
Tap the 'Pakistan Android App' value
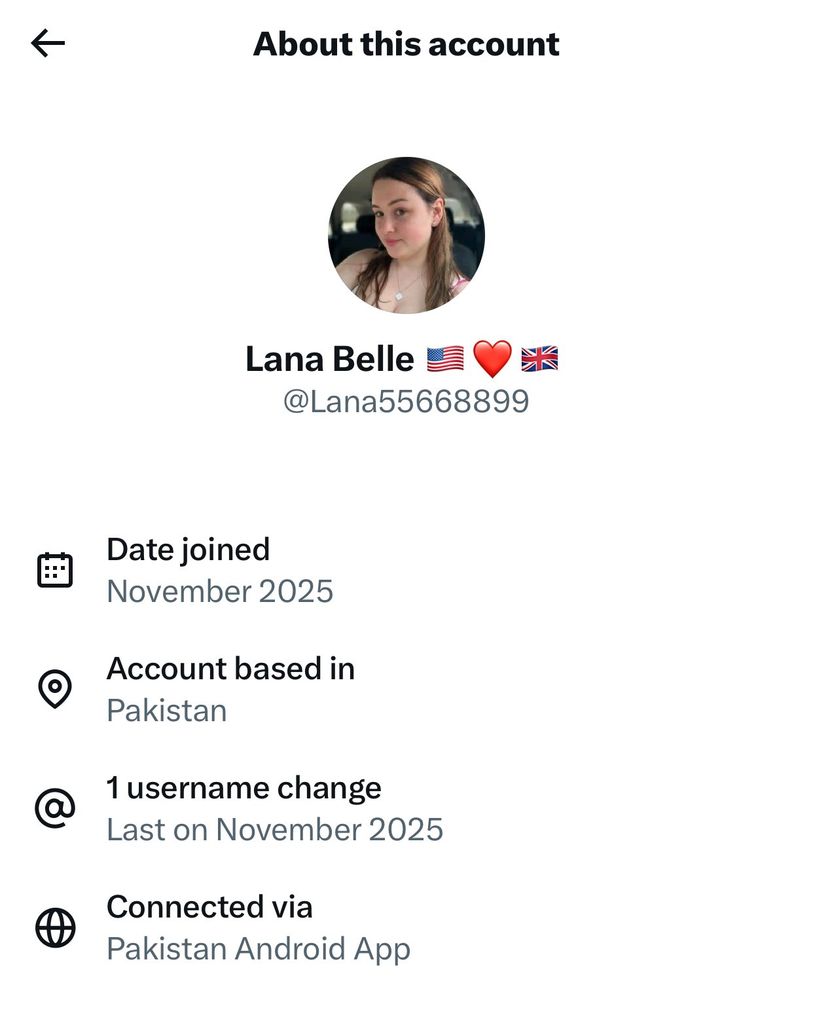(x=258, y=949)
